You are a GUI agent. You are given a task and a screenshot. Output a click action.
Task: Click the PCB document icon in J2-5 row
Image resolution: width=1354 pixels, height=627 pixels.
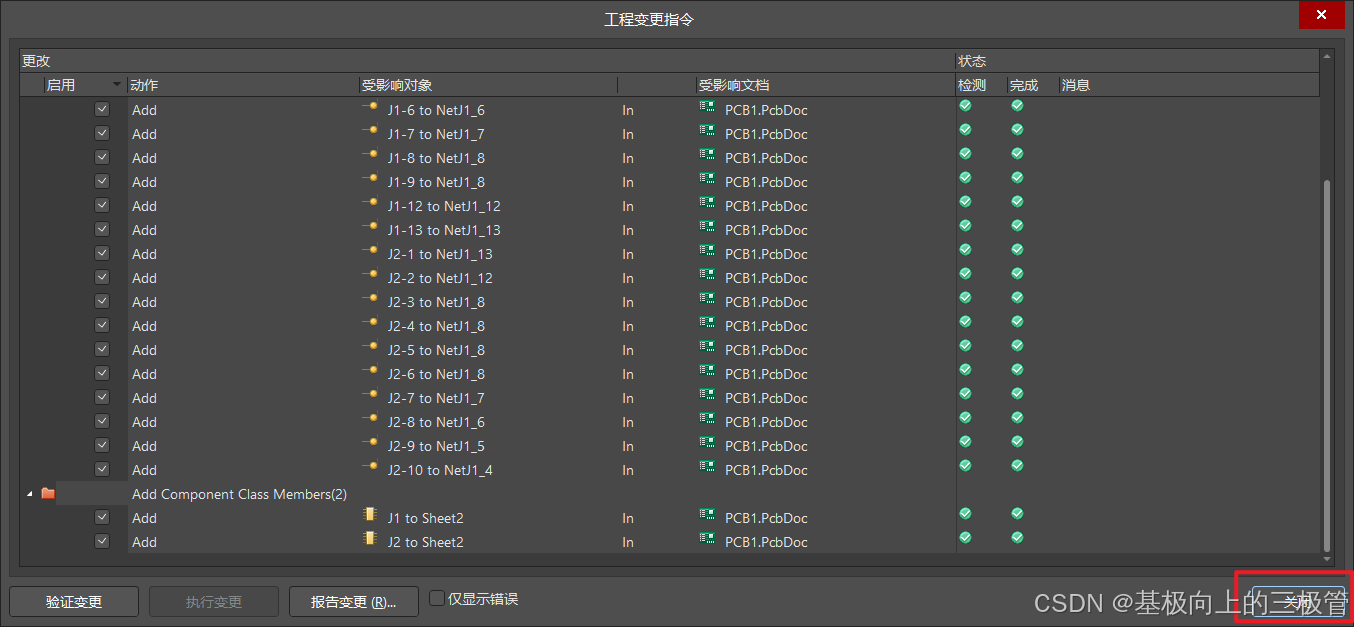(x=707, y=347)
